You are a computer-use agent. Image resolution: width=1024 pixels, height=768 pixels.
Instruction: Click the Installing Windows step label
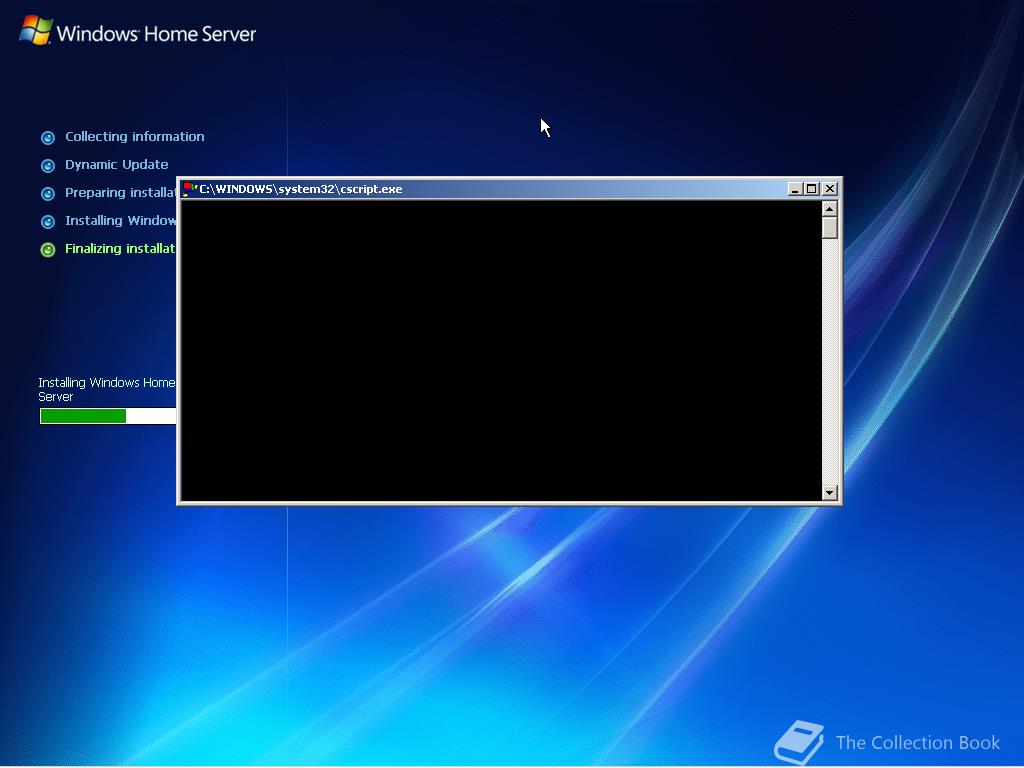point(120,221)
